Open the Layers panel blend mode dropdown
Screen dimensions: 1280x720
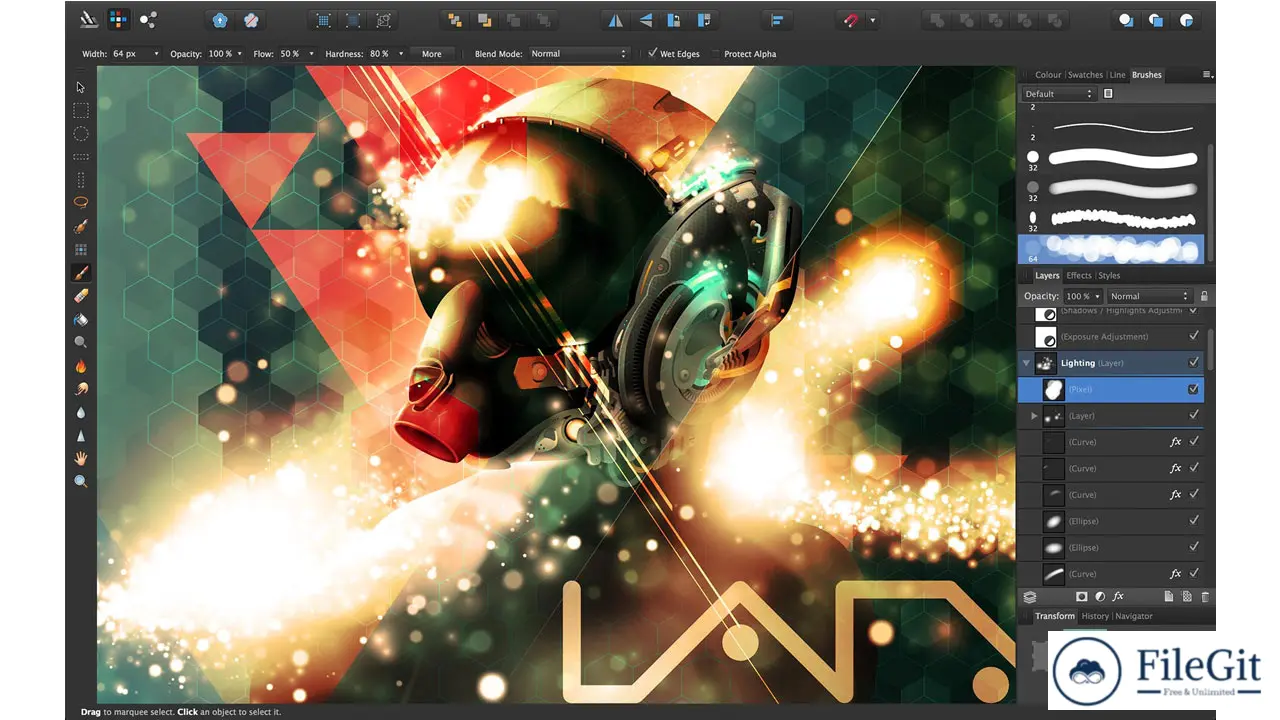click(1149, 296)
